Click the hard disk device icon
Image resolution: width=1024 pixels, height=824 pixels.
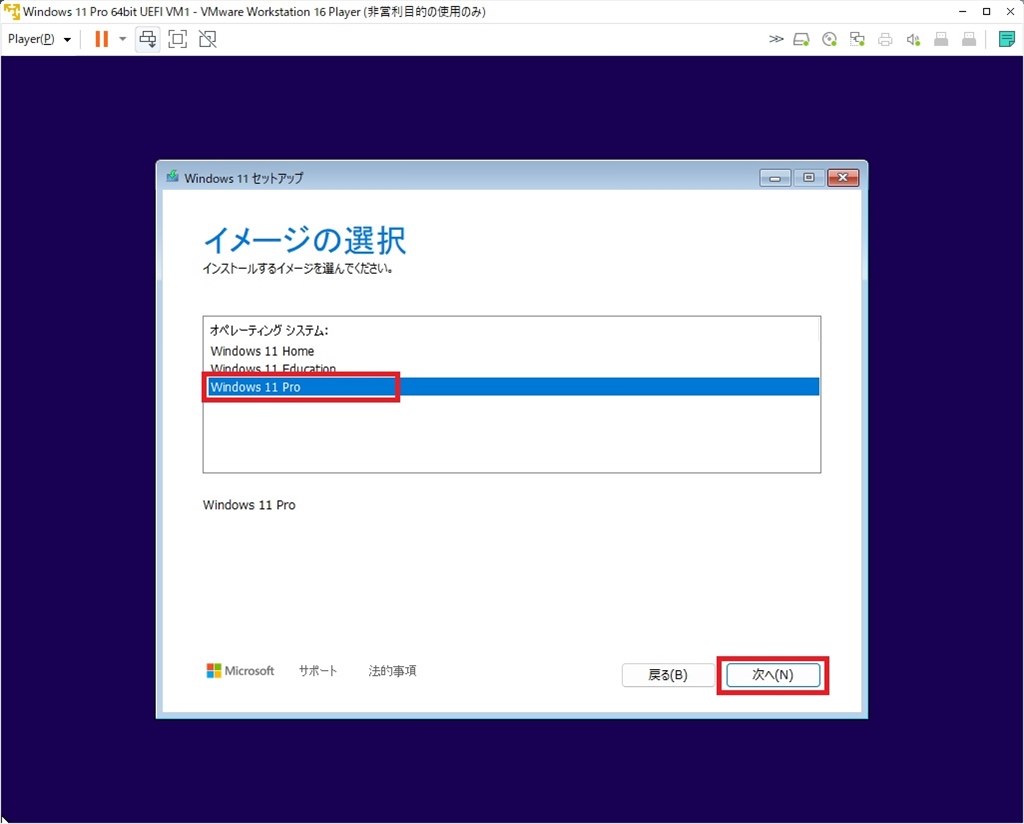[801, 40]
